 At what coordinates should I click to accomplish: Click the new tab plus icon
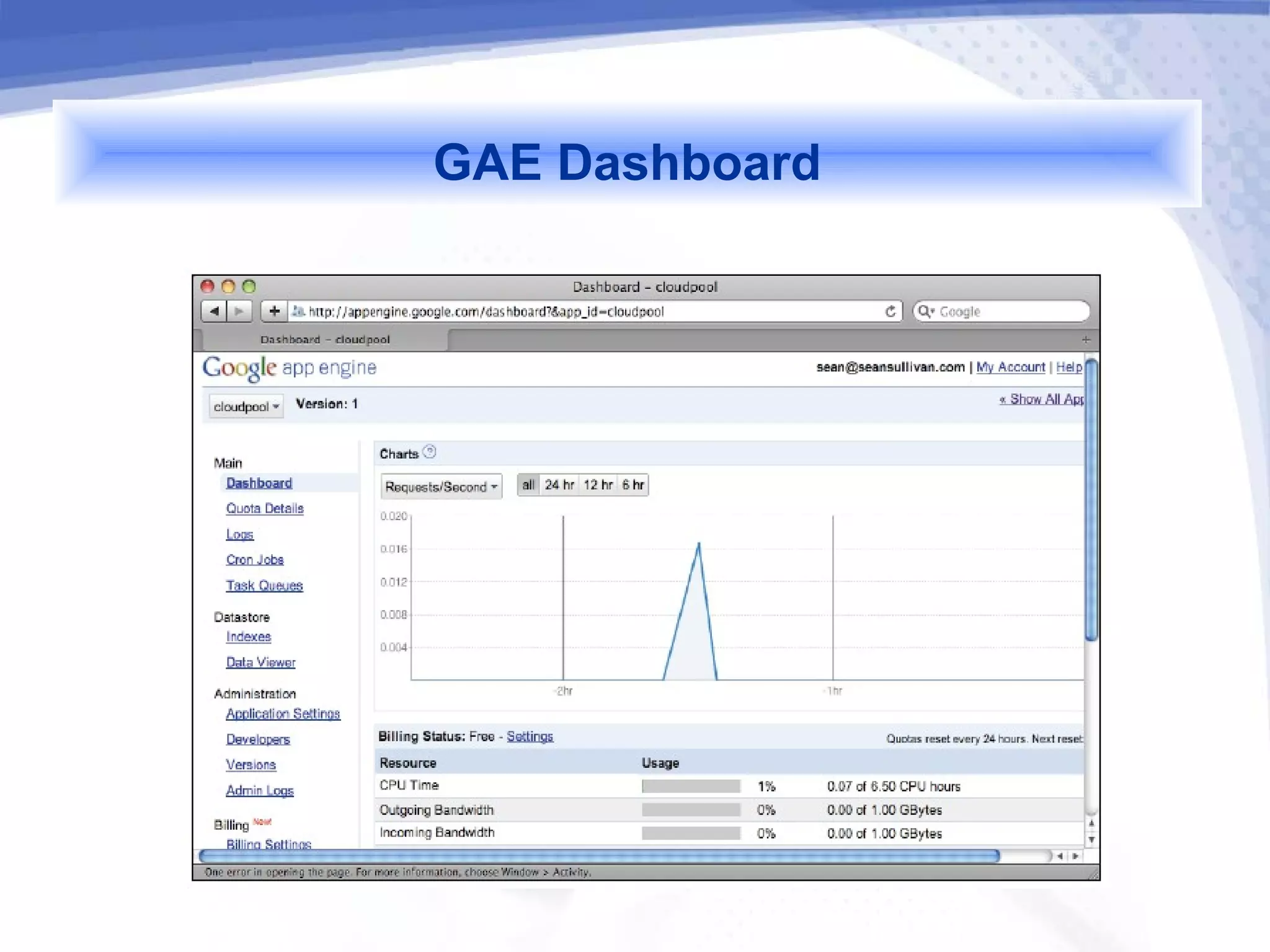pyautogui.click(x=1086, y=340)
